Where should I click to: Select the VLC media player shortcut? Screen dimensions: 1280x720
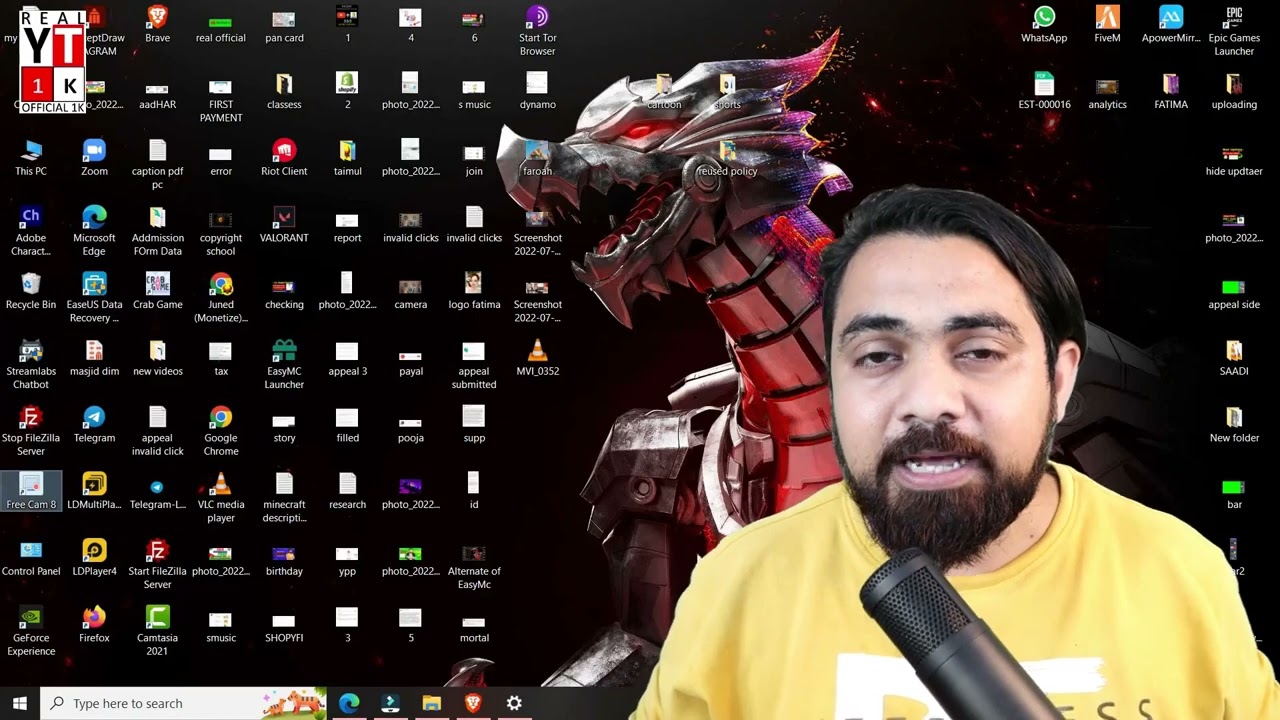click(221, 498)
